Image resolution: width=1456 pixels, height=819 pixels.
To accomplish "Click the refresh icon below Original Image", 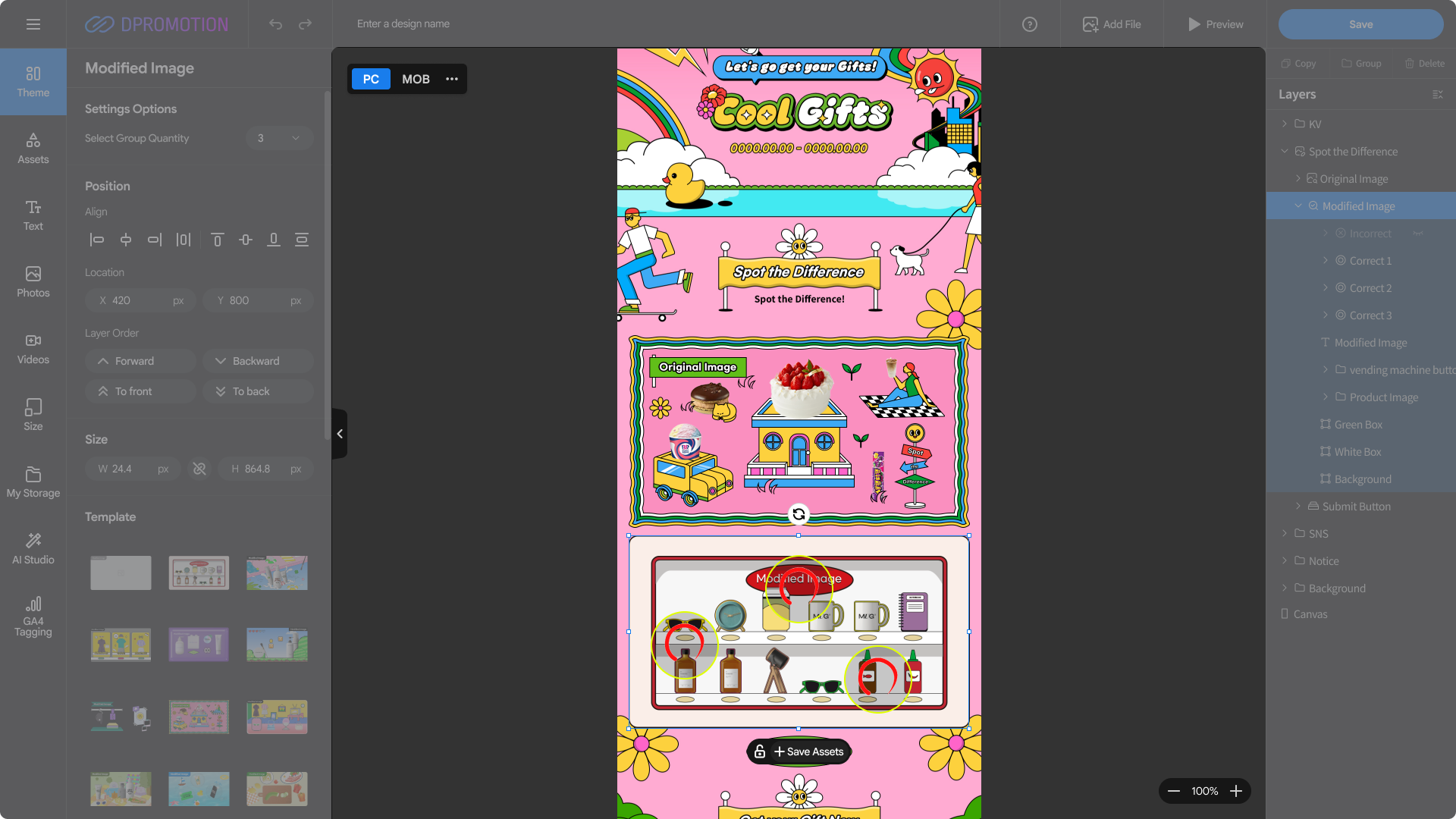I will [x=799, y=514].
